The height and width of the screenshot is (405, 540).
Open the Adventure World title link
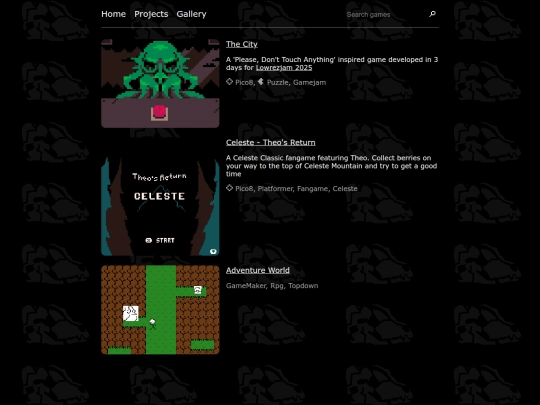point(258,270)
